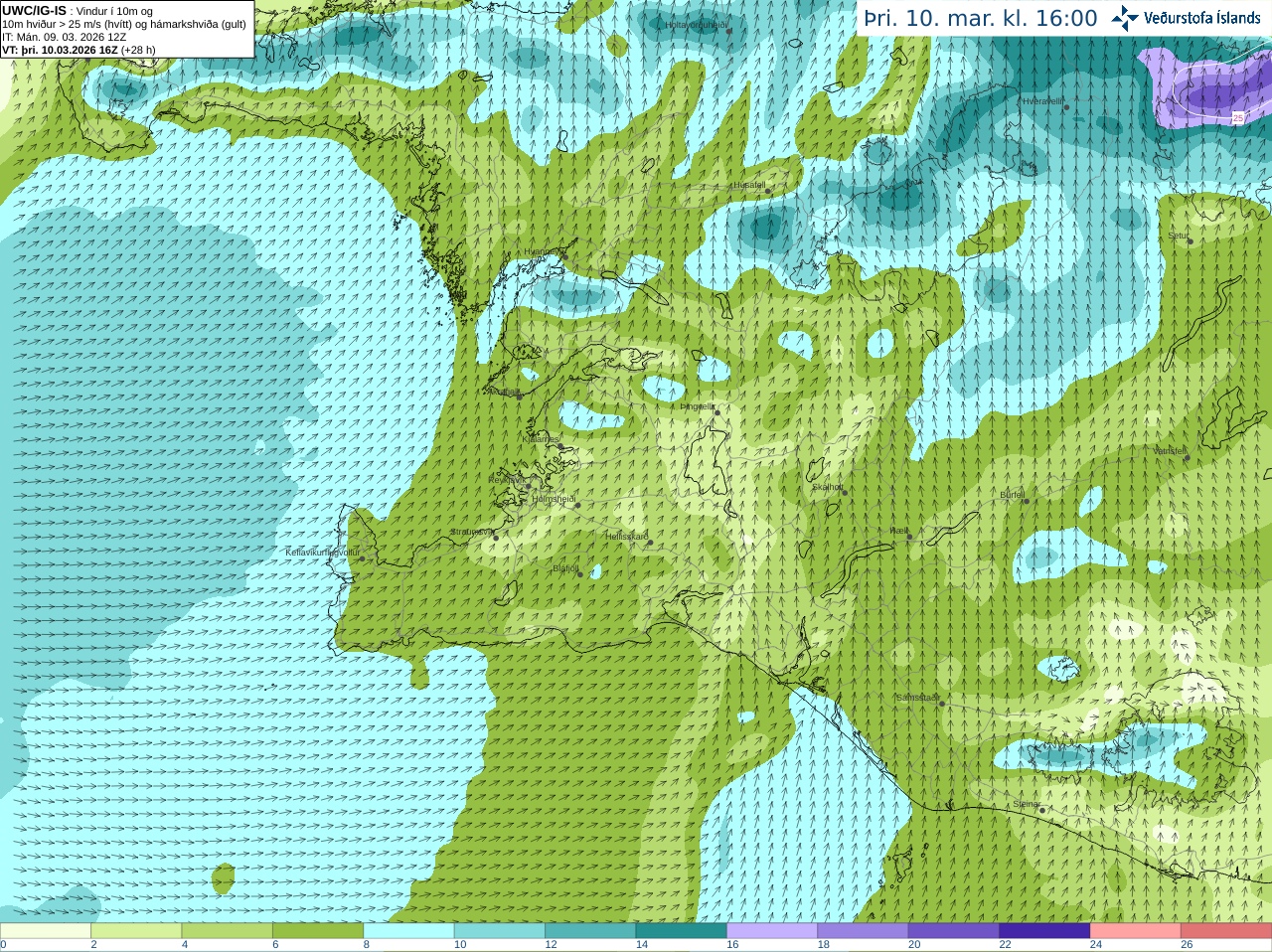This screenshot has height=952, width=1272.
Task: Click the 8–10 m/s pale cyan legend swatch
Action: (x=408, y=931)
